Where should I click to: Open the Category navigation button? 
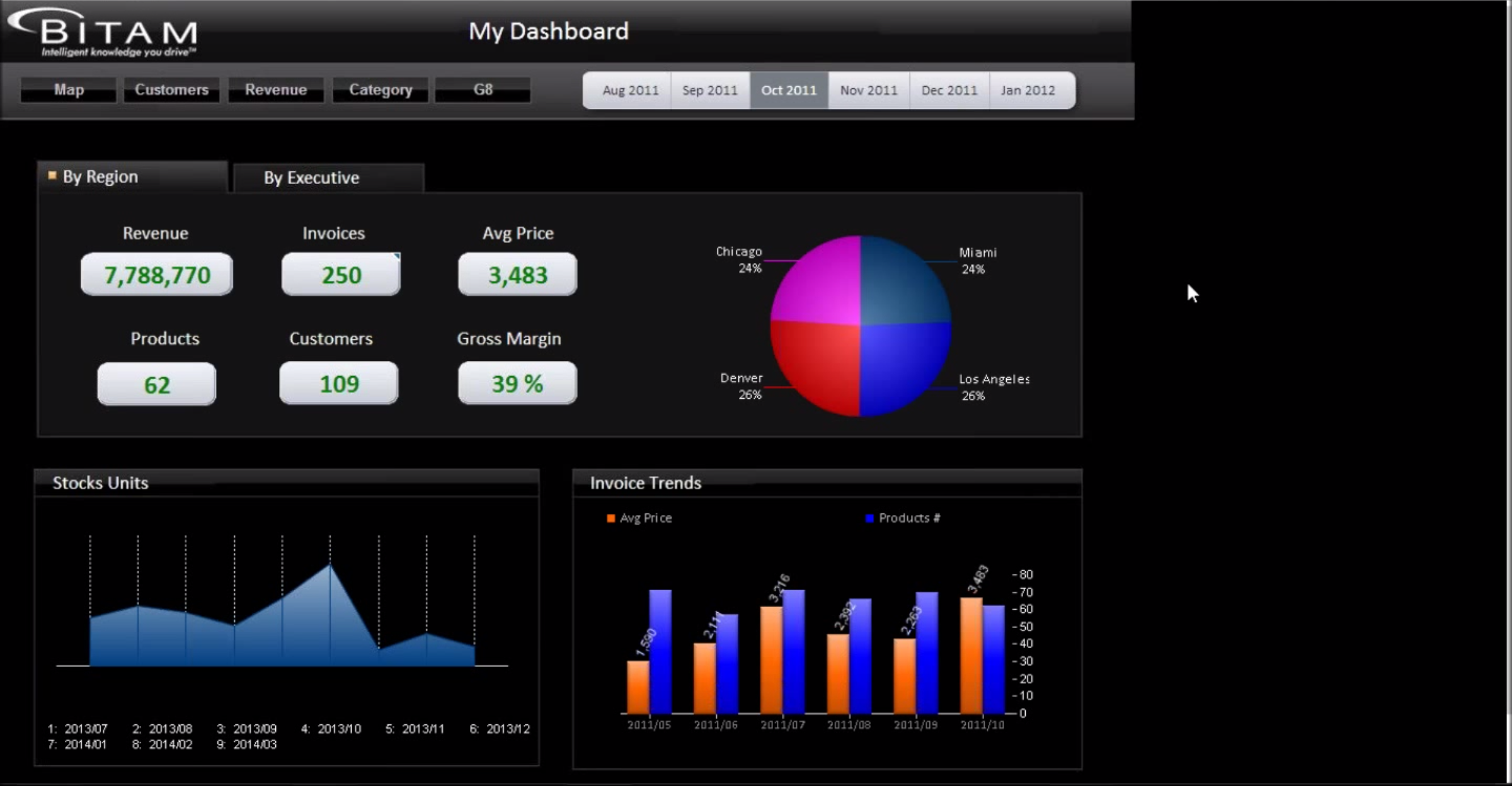click(x=381, y=90)
